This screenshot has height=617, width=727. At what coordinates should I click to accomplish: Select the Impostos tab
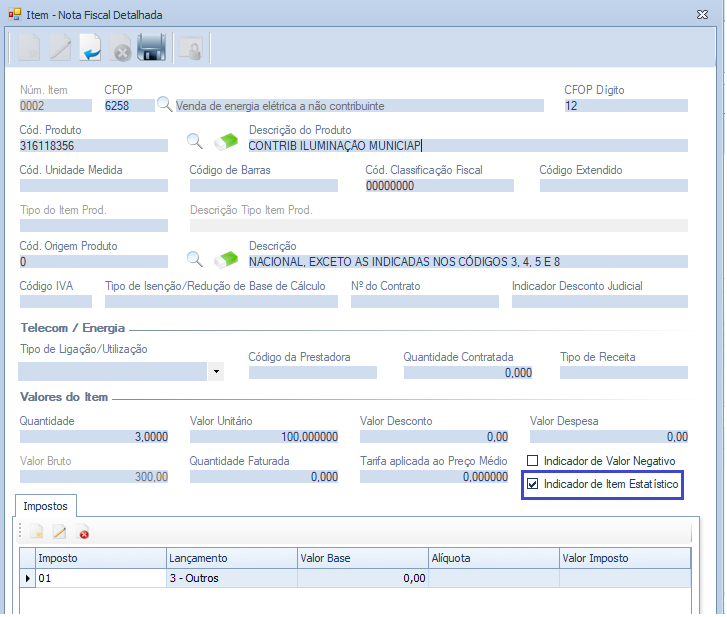point(44,506)
